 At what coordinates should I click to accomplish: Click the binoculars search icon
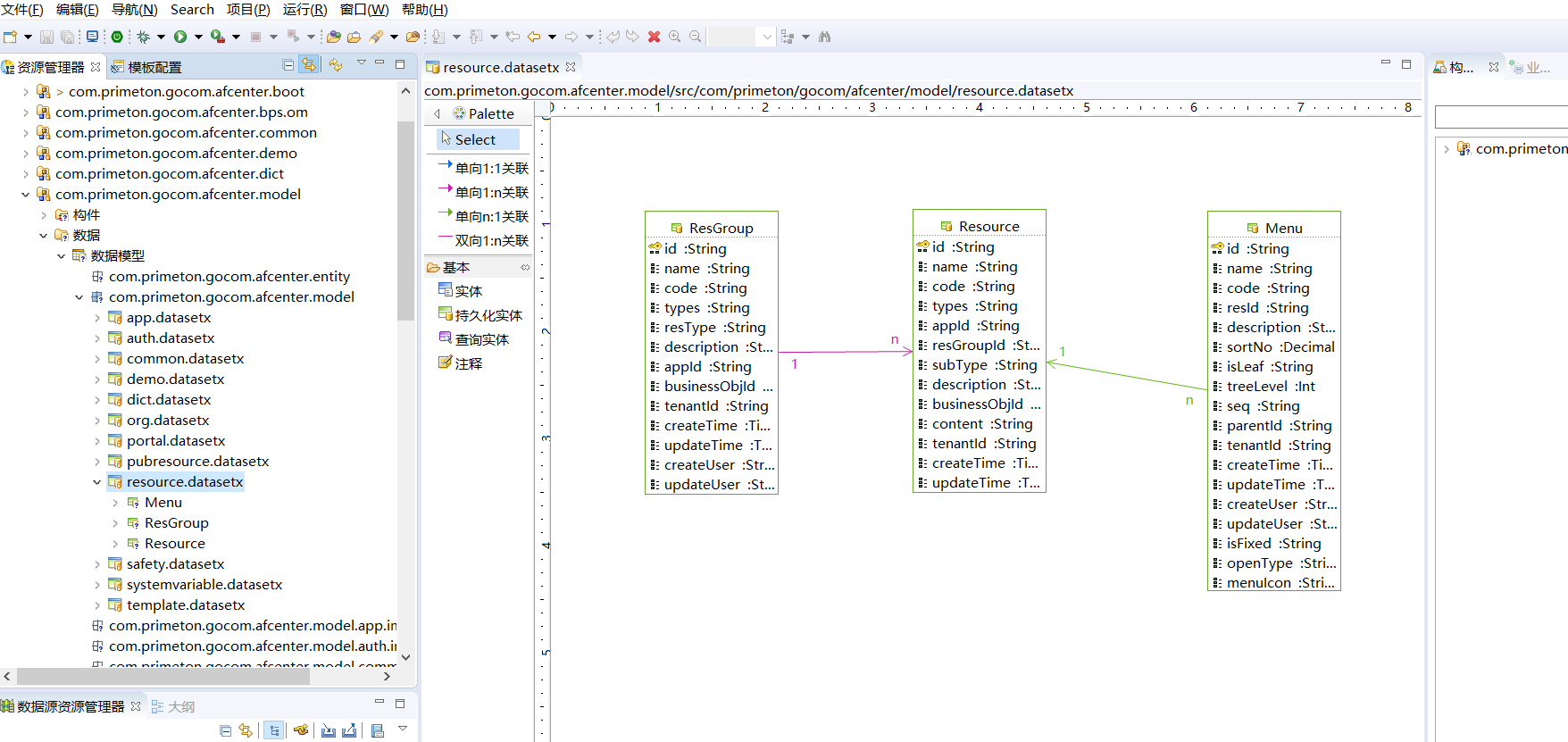(x=824, y=37)
